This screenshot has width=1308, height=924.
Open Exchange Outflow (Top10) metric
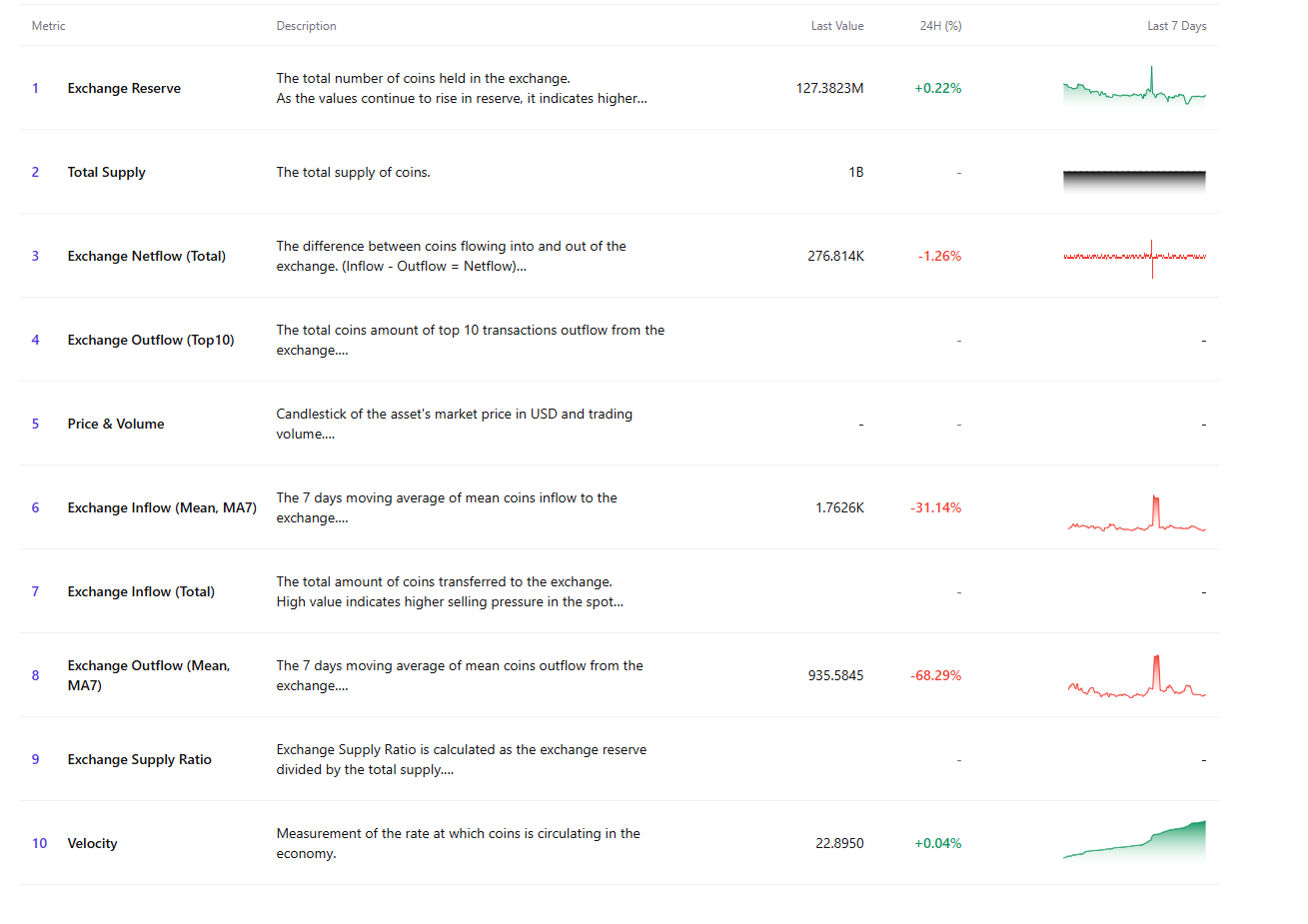151,340
